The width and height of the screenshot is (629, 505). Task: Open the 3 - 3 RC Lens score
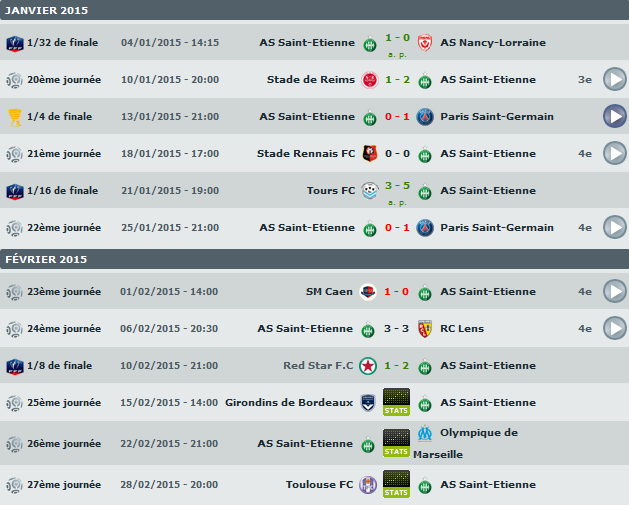[x=396, y=329]
